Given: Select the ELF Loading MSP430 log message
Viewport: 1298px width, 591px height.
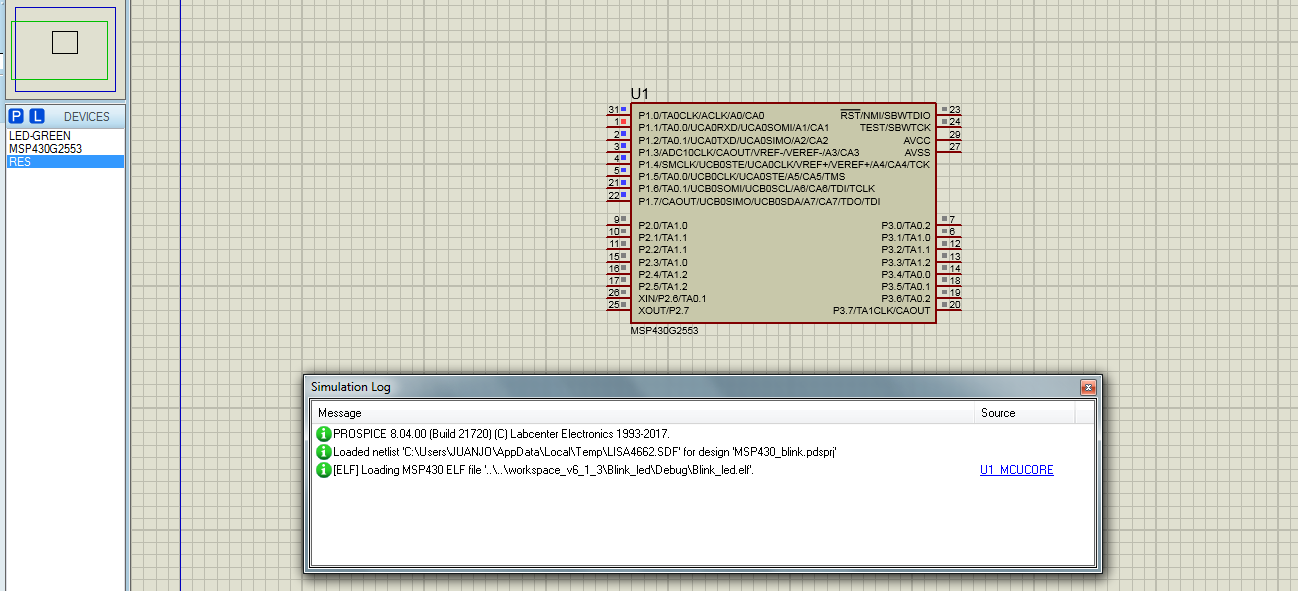Looking at the screenshot, I should pos(543,470).
